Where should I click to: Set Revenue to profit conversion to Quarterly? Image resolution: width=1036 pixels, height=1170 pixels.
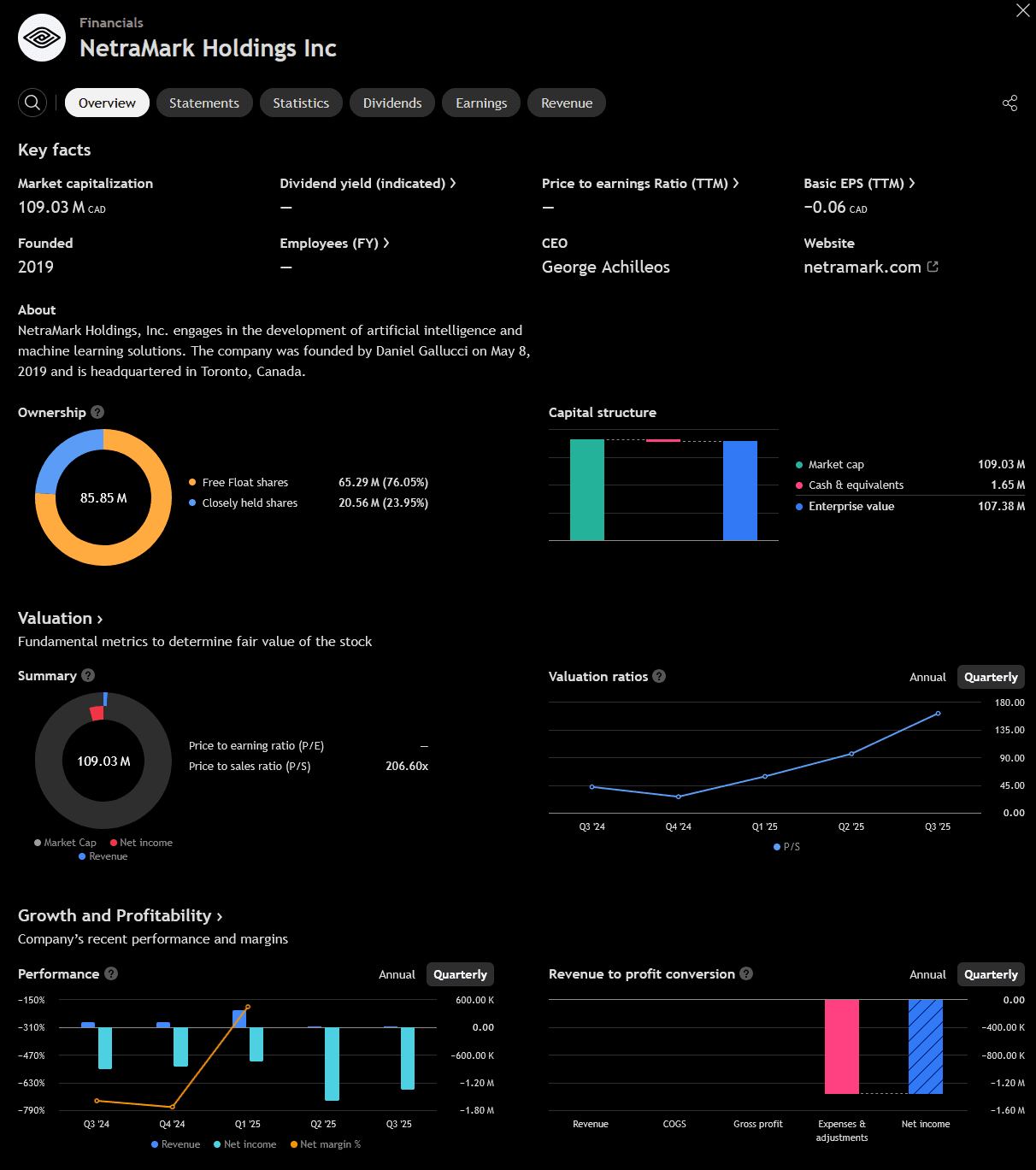coord(991,974)
